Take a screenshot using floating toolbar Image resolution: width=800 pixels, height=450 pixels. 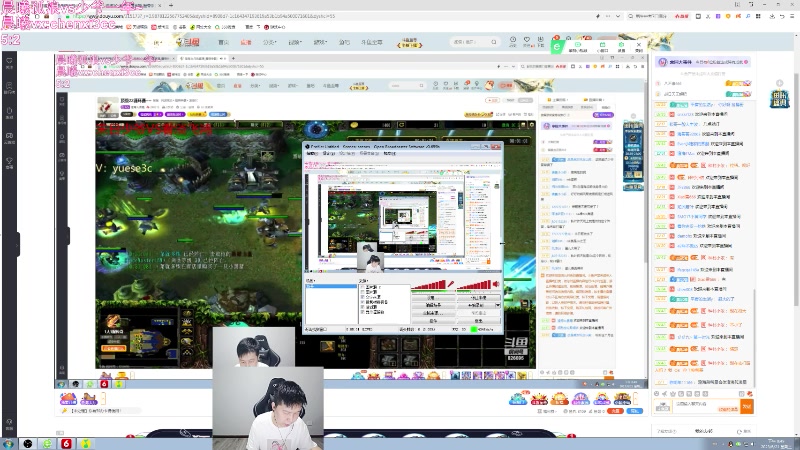click(621, 47)
